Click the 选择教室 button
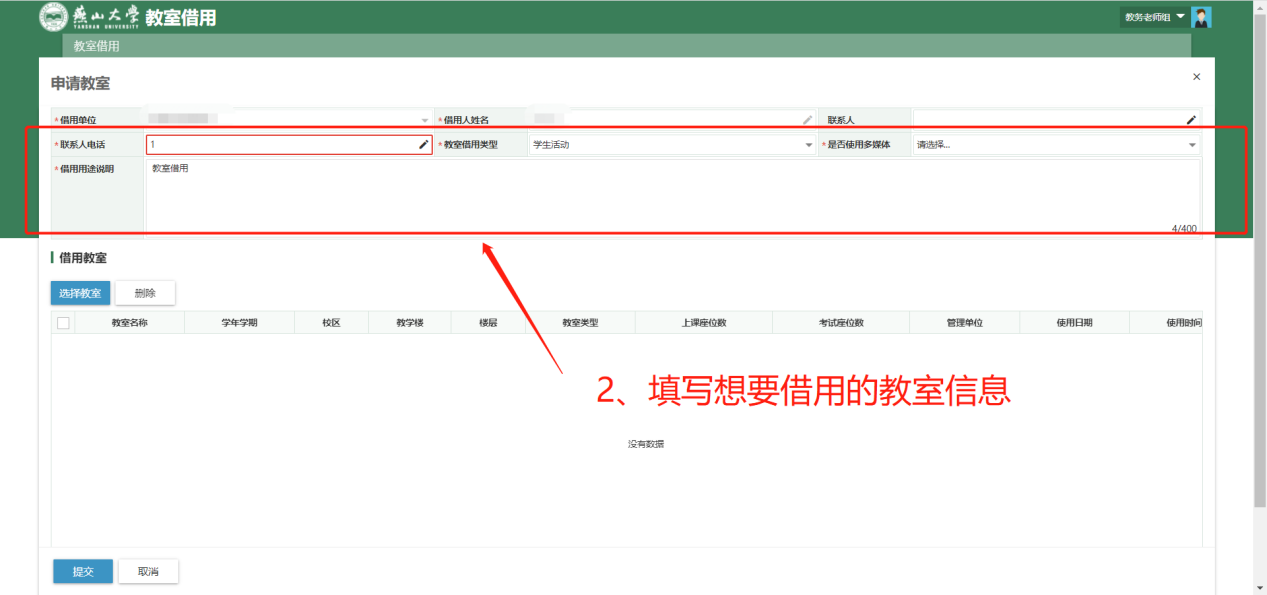The width and height of the screenshot is (1267, 595). 80,293
